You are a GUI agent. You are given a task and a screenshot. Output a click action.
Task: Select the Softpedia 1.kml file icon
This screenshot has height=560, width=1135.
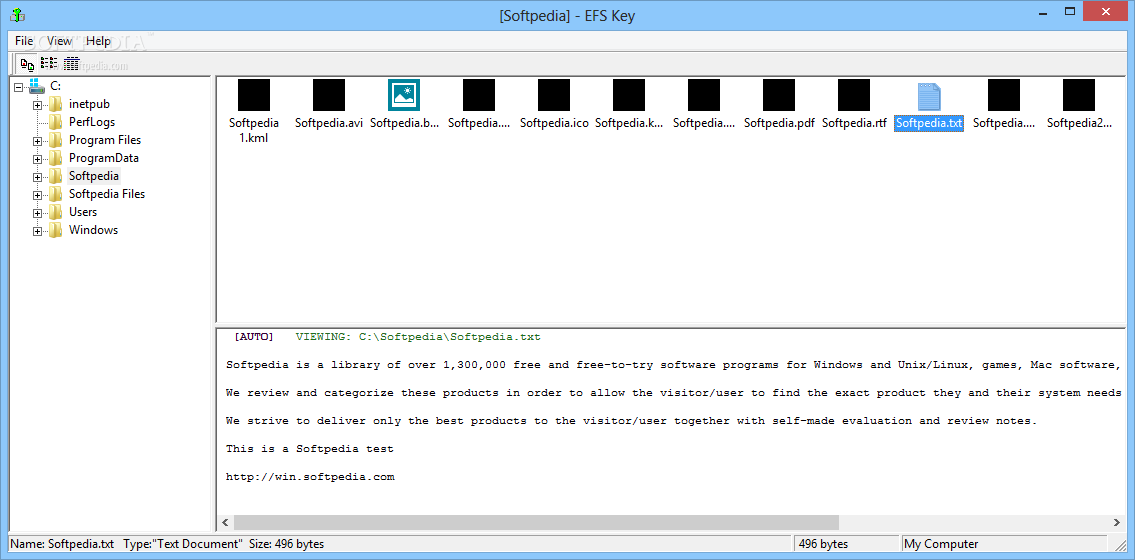tap(253, 96)
